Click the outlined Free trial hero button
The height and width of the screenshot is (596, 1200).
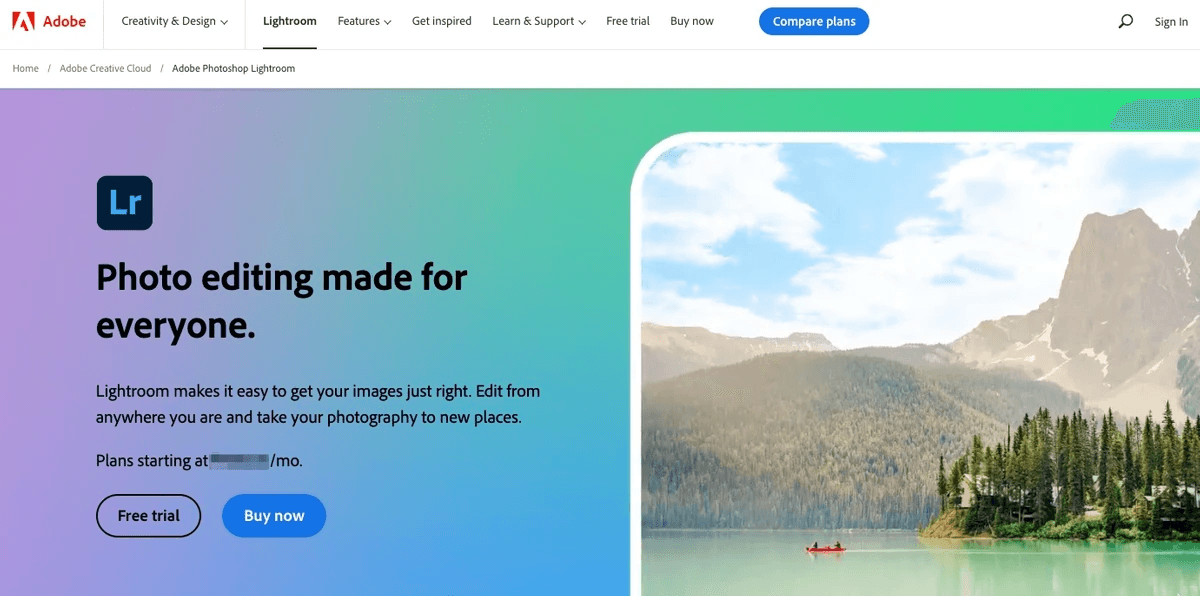[x=149, y=516]
